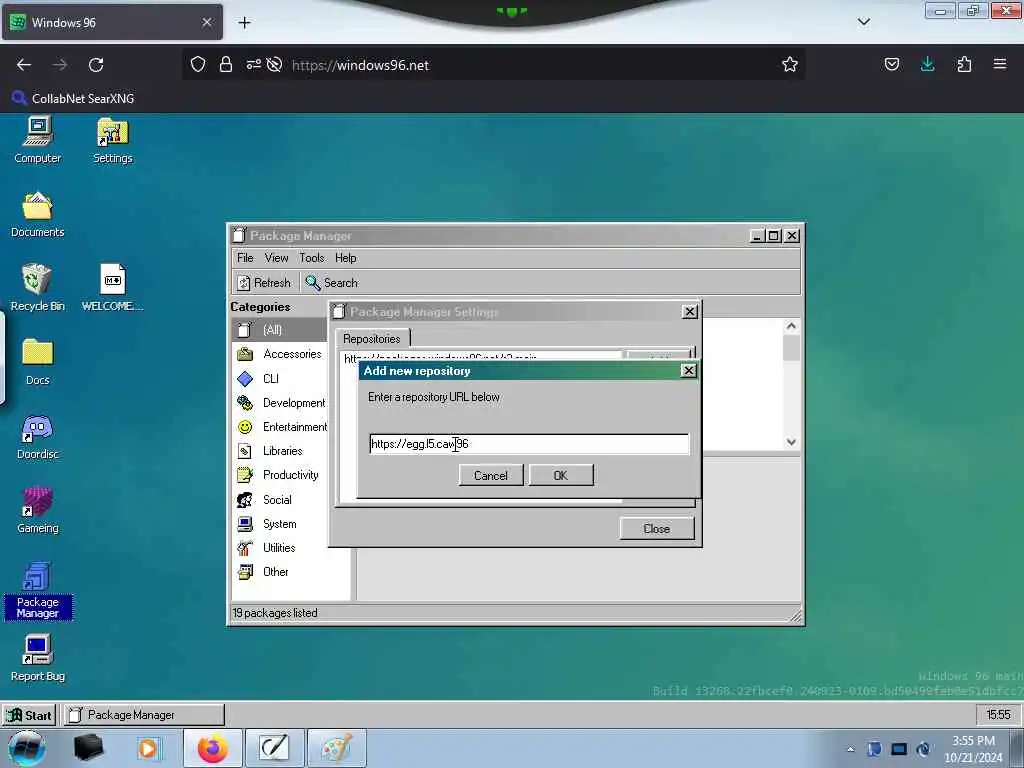
Task: Close the Package Manager Settings title bar X
Action: pos(690,312)
